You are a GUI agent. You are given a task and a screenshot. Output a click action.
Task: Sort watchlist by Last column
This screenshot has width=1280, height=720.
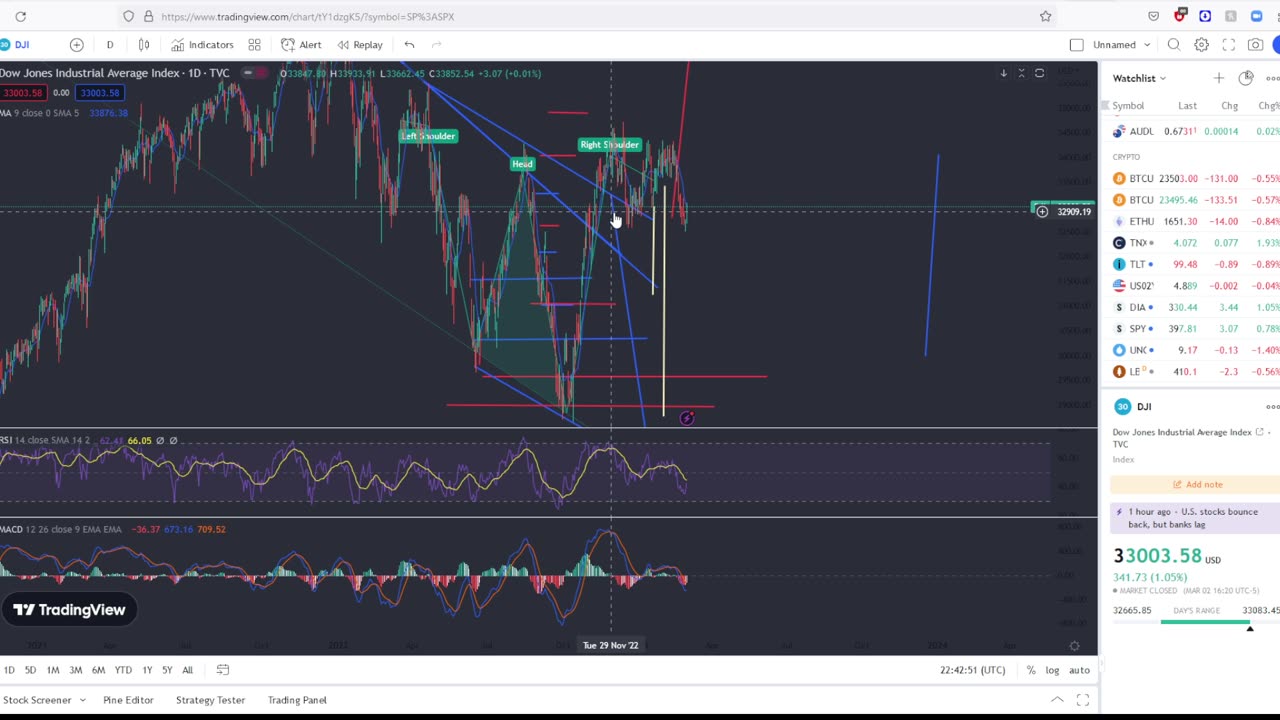point(1187,106)
